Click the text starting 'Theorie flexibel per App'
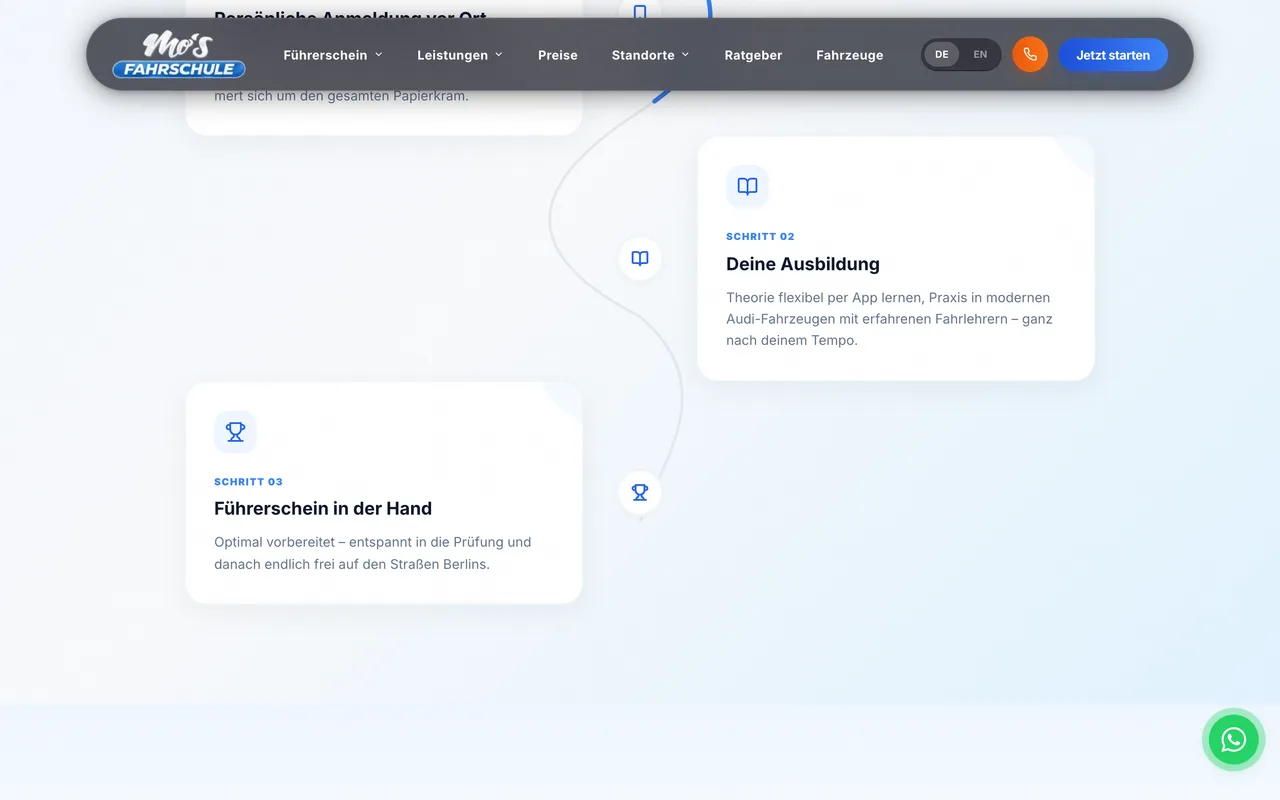Screen dimensions: 1280x800 889,319
